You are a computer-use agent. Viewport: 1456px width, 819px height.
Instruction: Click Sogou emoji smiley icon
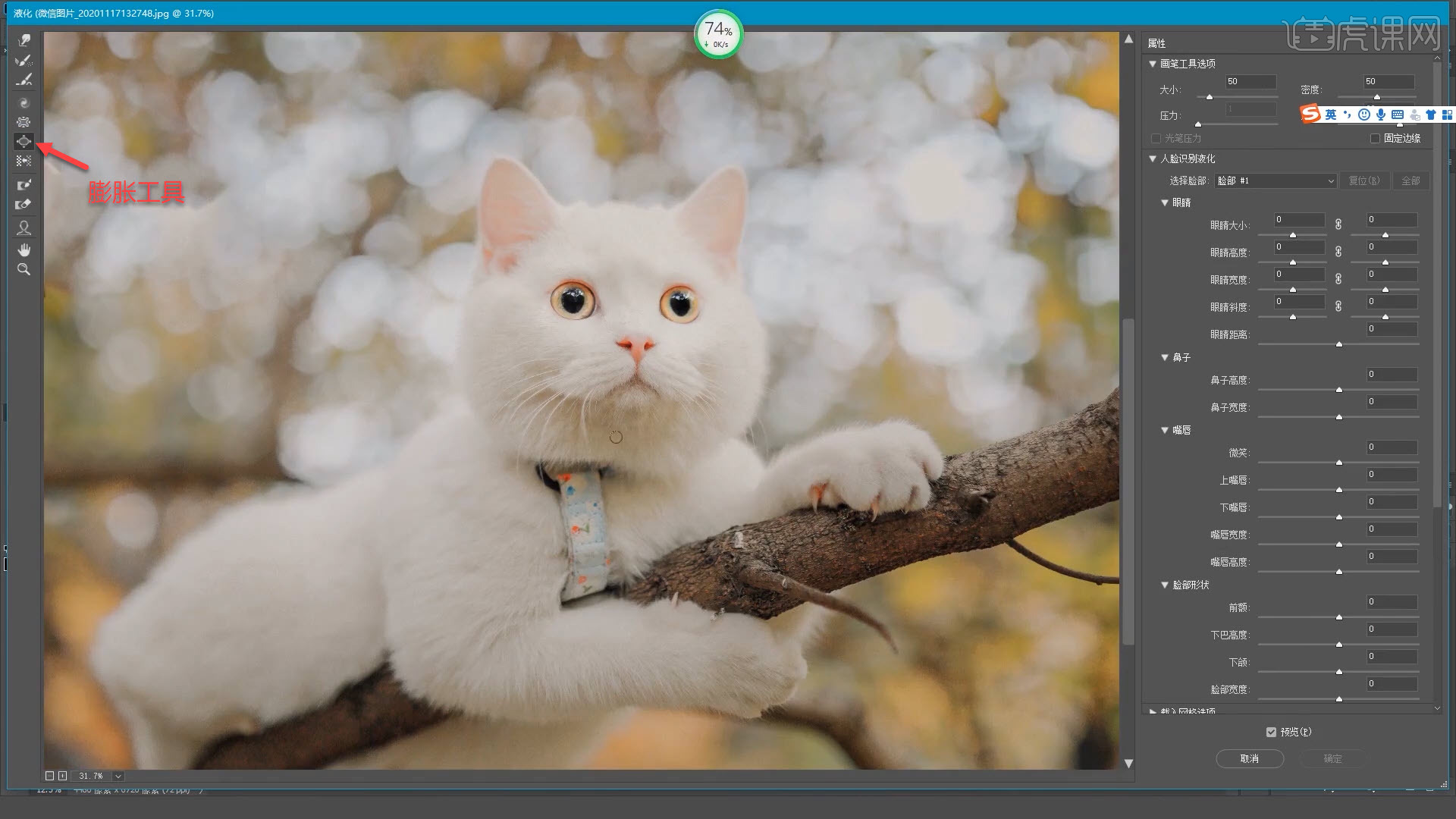point(1364,115)
